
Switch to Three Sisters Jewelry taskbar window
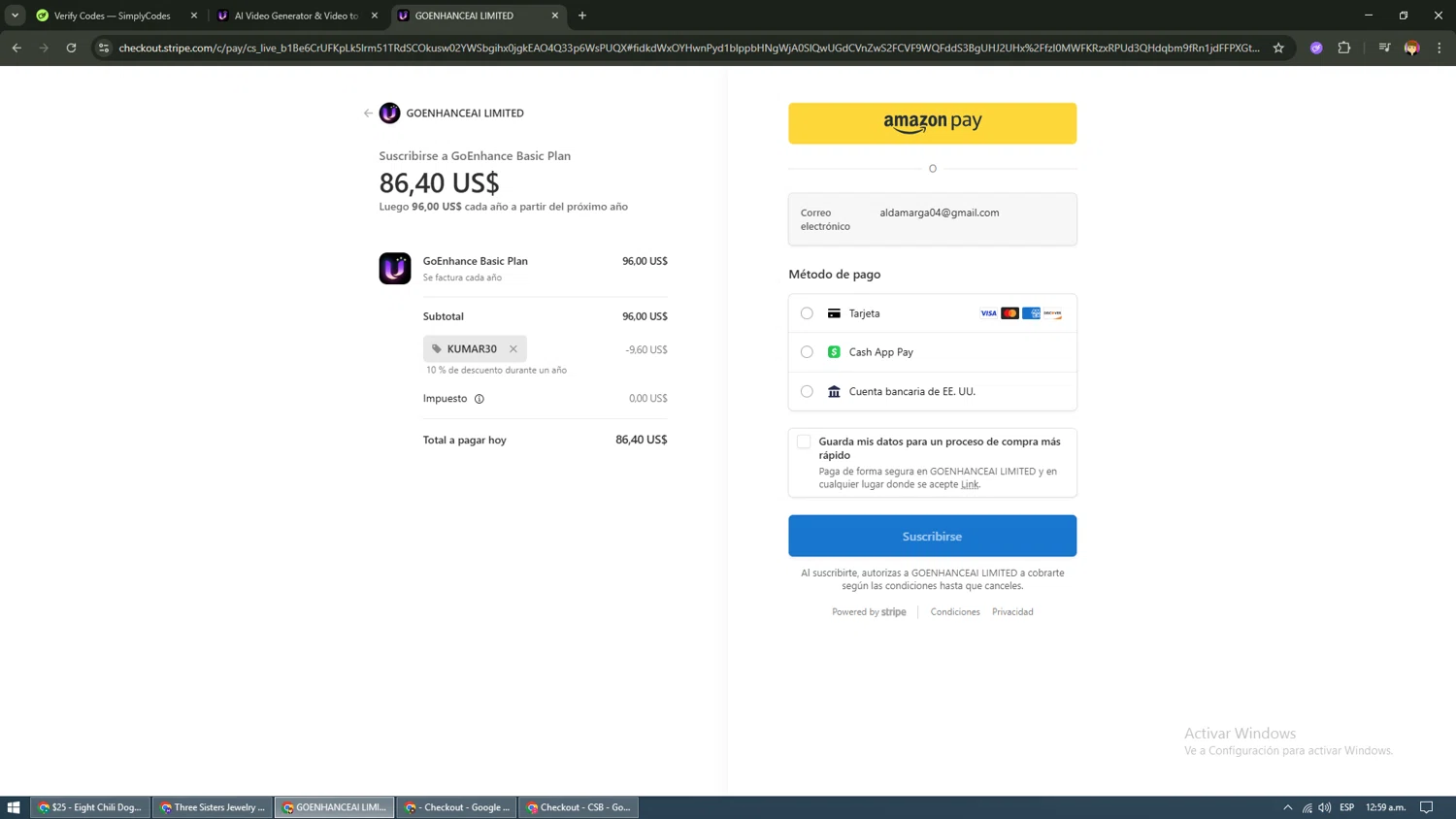click(x=213, y=807)
